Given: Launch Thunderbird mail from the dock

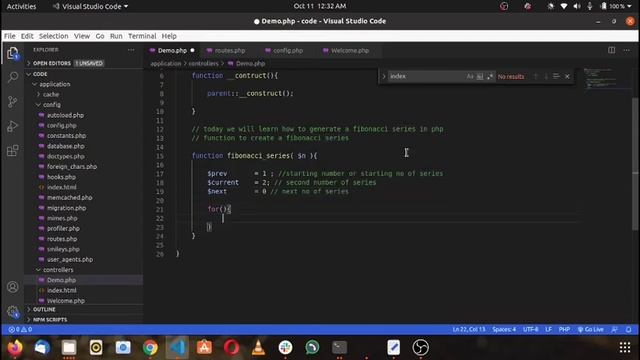Looking at the screenshot, I should (x=42, y=348).
